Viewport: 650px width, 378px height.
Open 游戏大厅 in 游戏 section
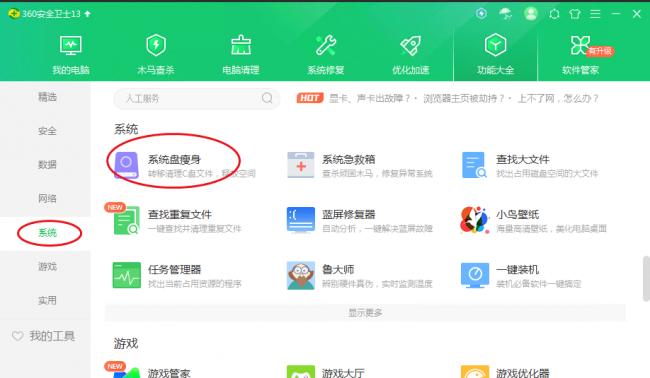pyautogui.click(x=343, y=373)
